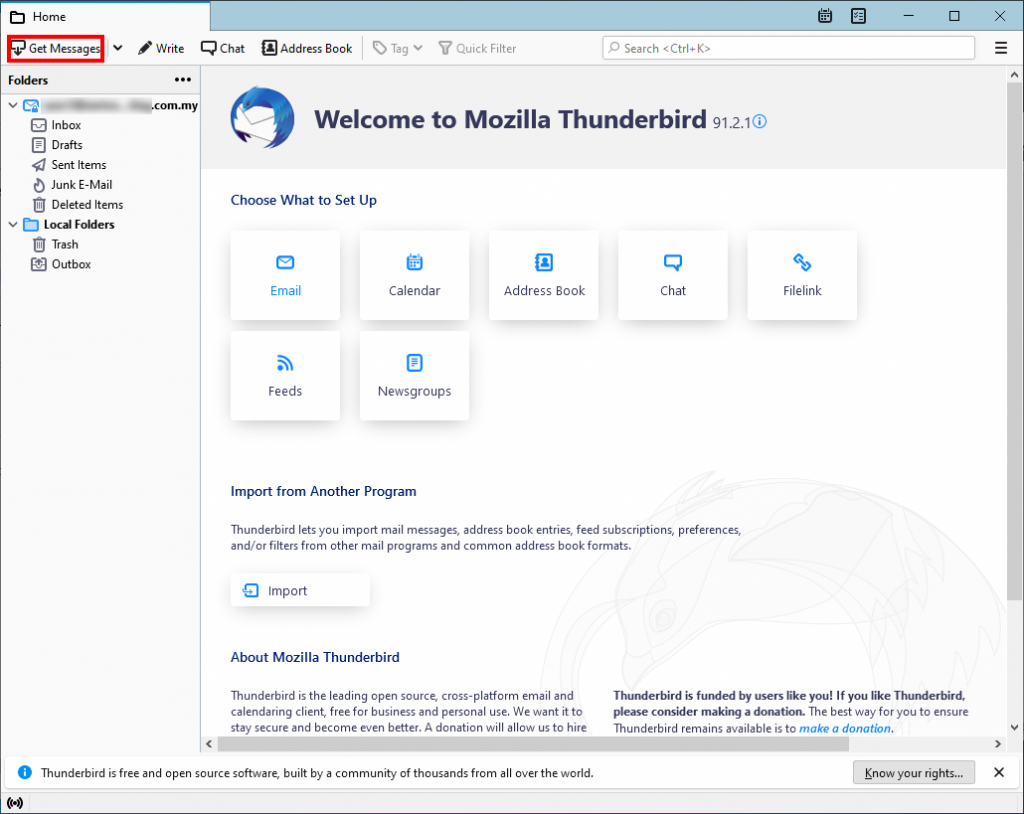Set up Newsgroups card
The image size is (1024, 814).
(415, 376)
